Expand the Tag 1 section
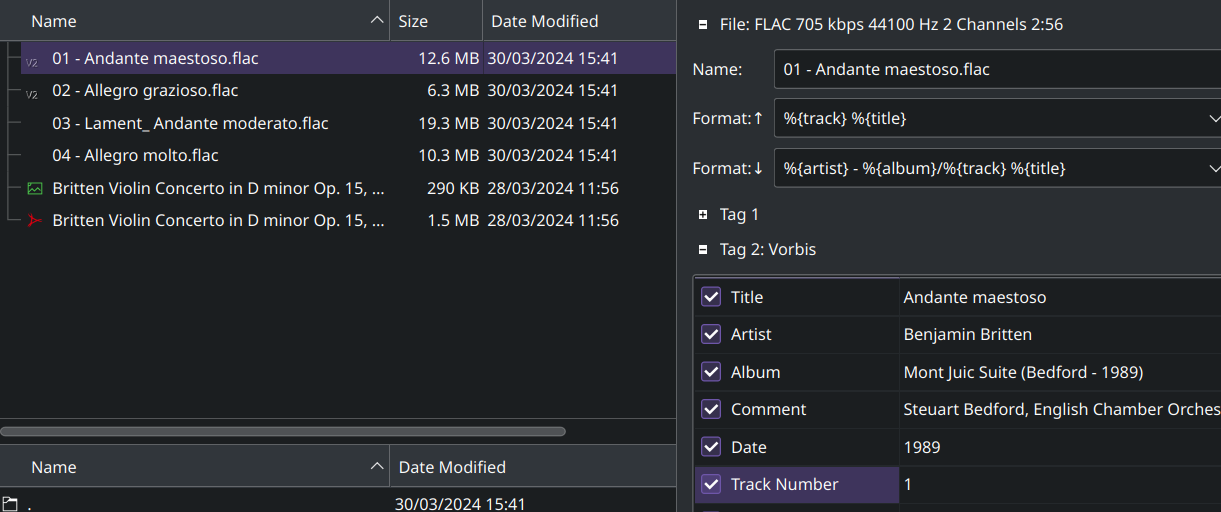The height and width of the screenshot is (512, 1221). (x=704, y=214)
